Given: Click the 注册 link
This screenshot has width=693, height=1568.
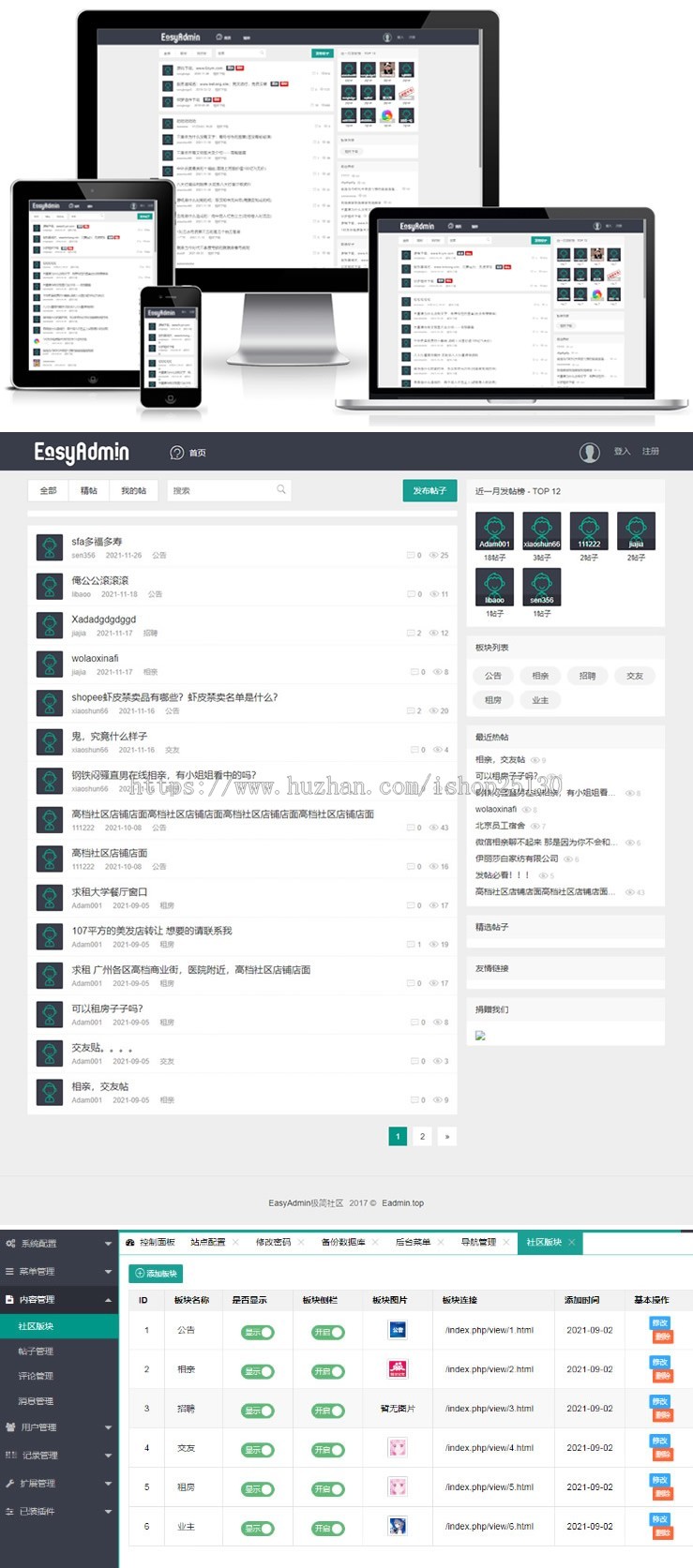Looking at the screenshot, I should click(650, 452).
